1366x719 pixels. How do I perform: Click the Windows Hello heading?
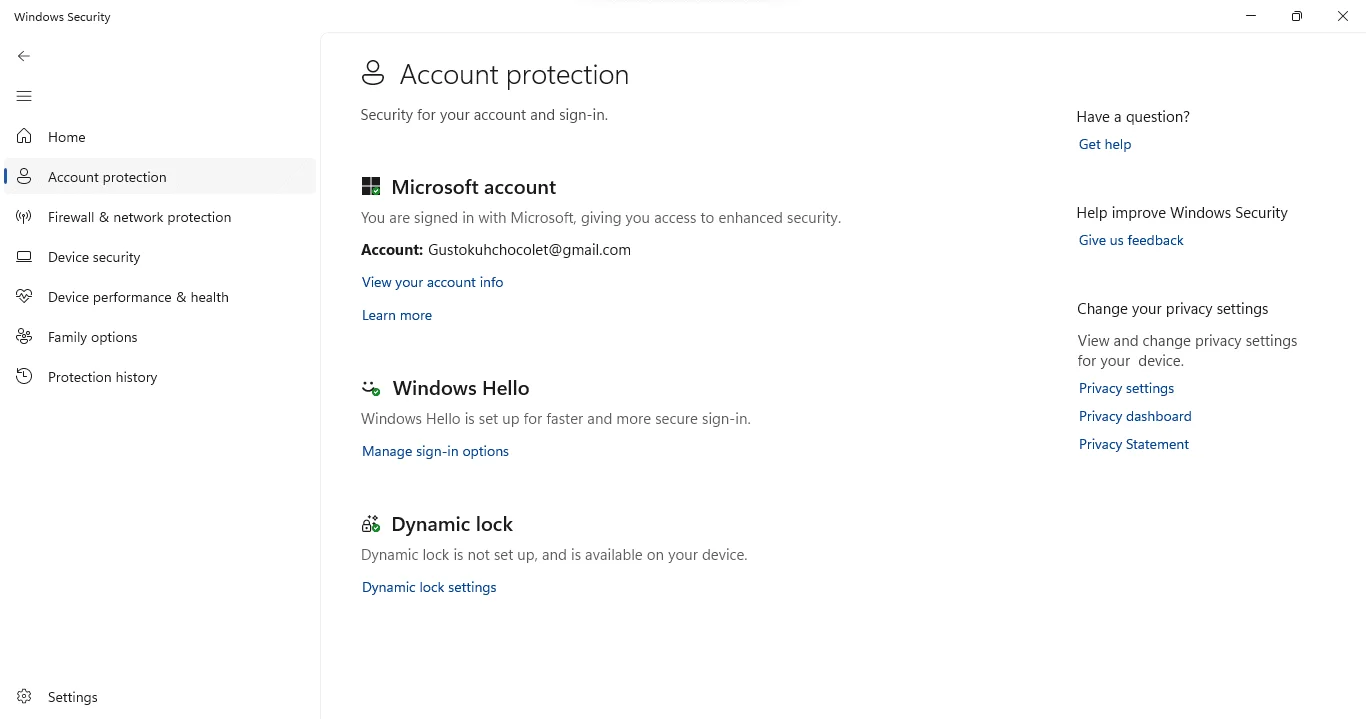(461, 388)
